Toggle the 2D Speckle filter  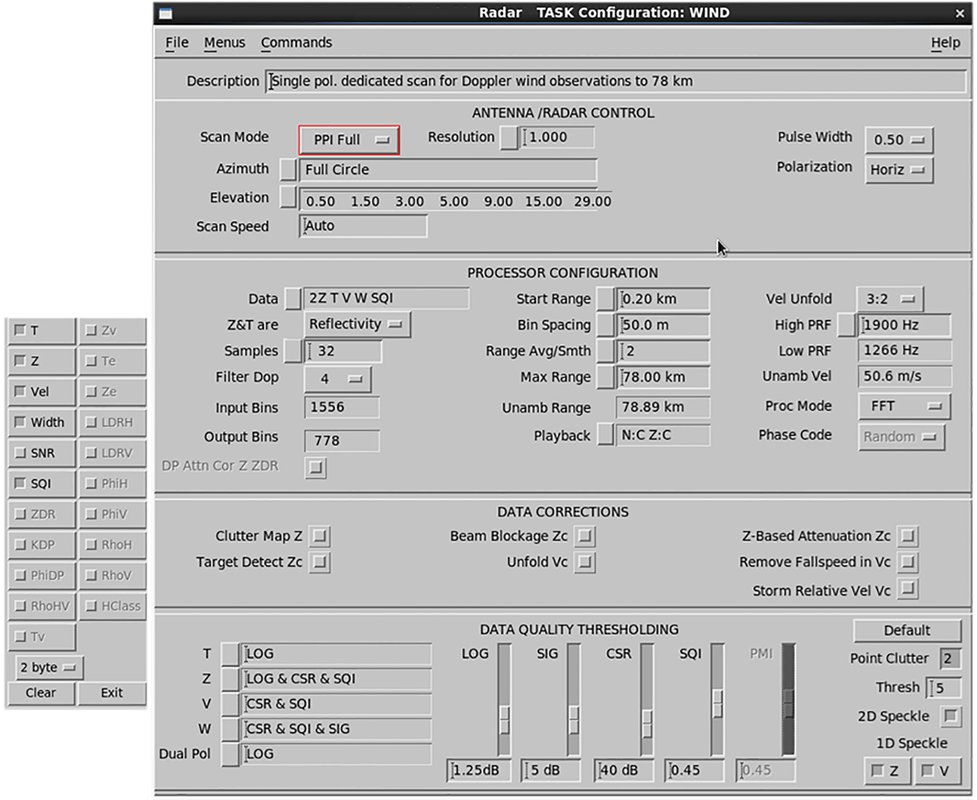[x=950, y=717]
